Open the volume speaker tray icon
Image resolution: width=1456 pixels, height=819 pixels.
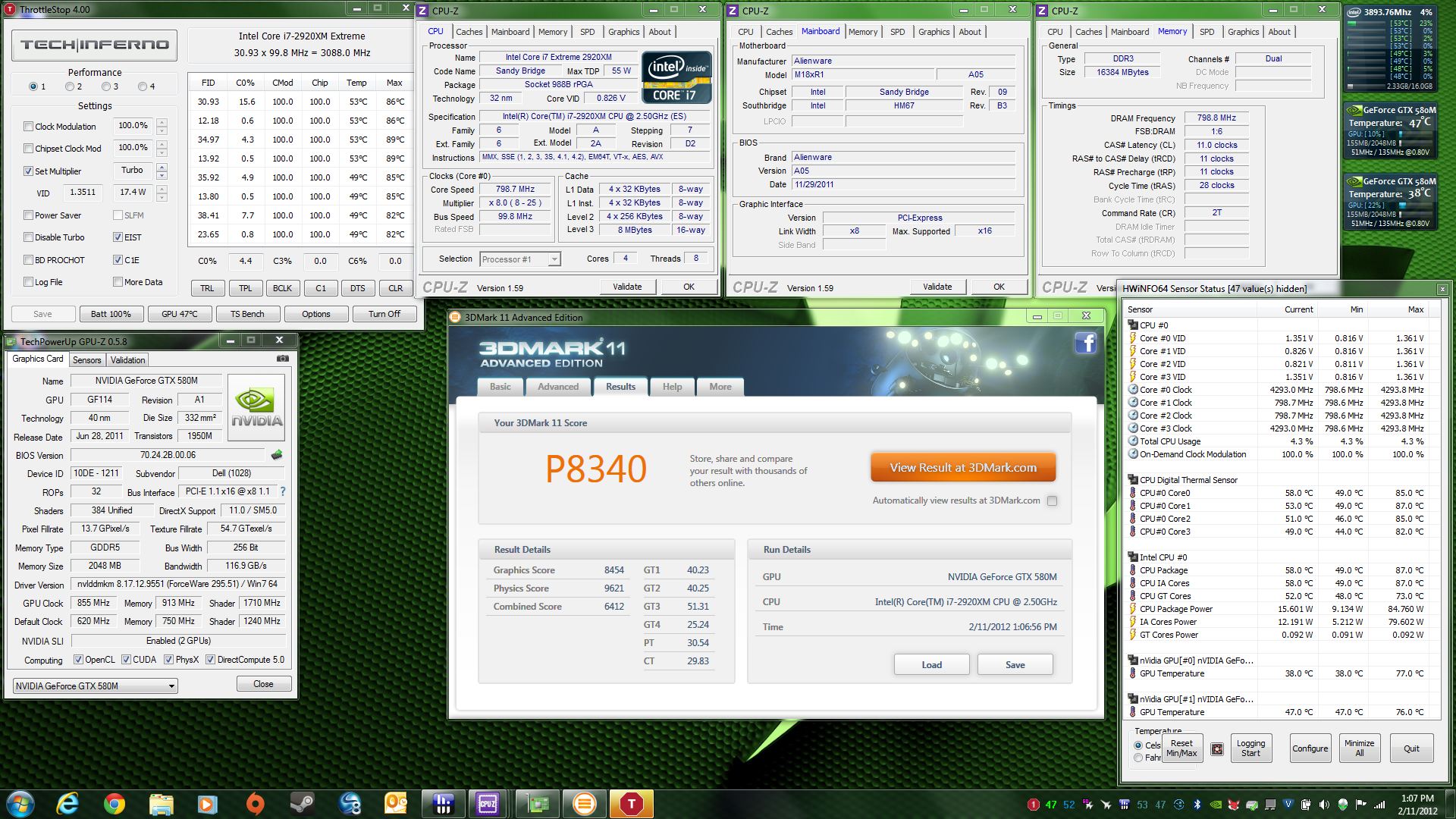(x=1325, y=805)
